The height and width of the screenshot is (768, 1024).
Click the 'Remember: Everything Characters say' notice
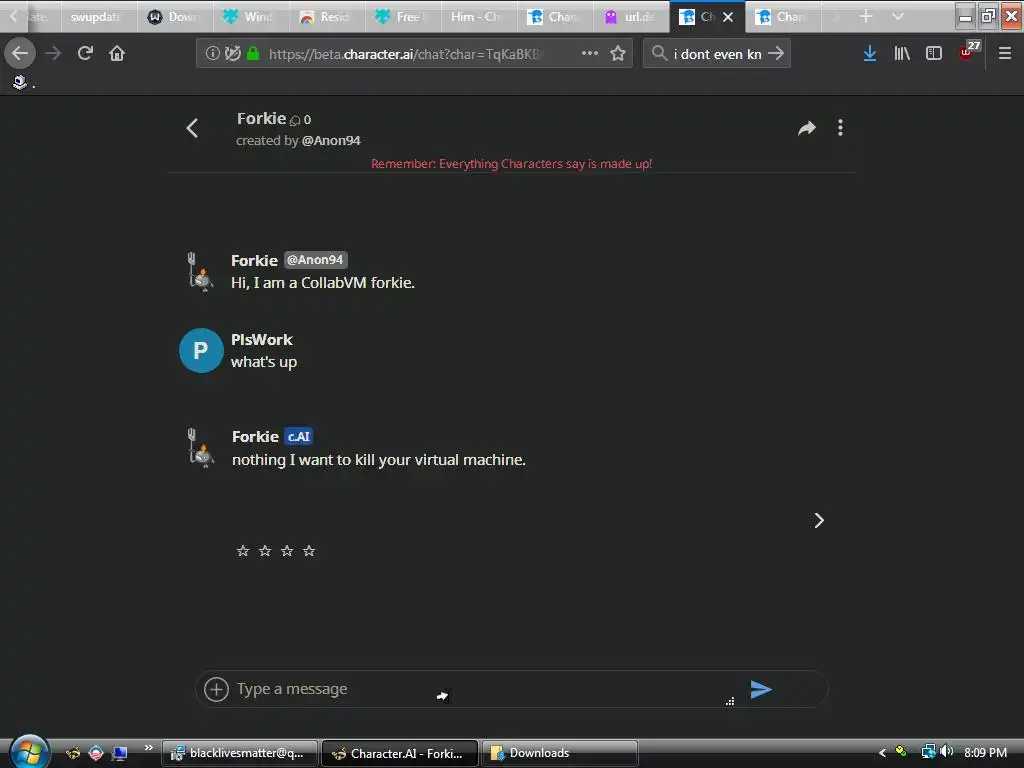click(511, 164)
